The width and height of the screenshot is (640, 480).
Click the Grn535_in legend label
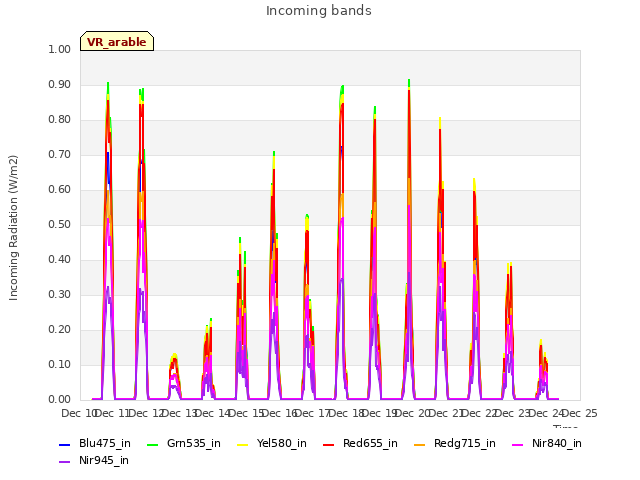pos(194,444)
